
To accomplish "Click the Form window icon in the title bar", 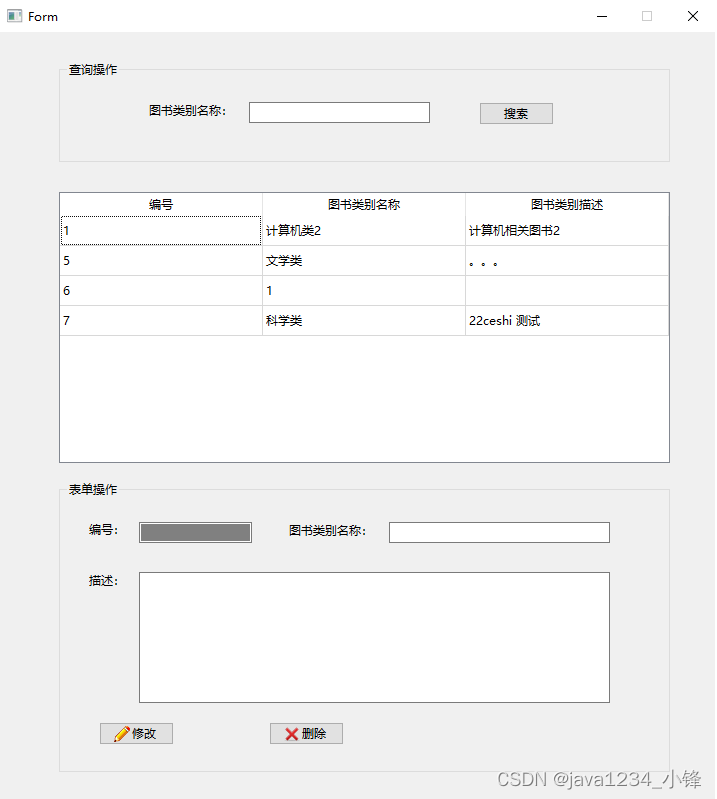I will point(15,16).
